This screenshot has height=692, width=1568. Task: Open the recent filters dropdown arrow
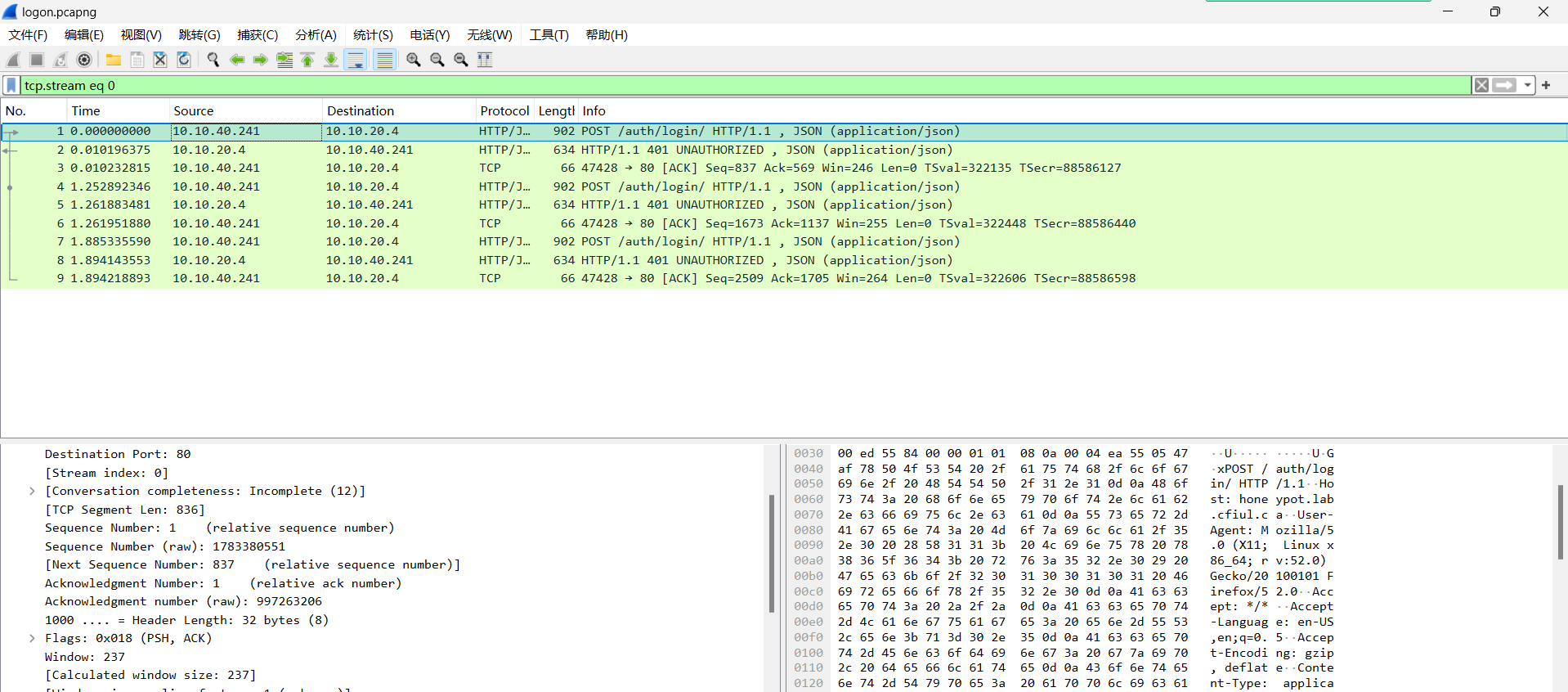coord(1527,85)
